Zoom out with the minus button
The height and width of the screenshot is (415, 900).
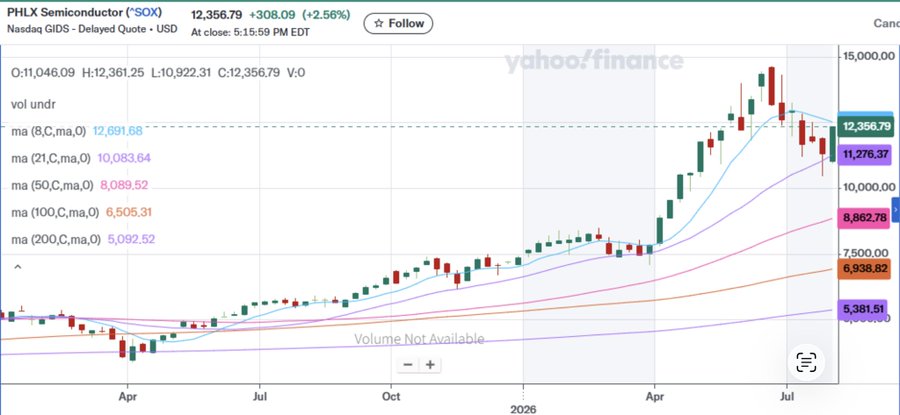408,364
